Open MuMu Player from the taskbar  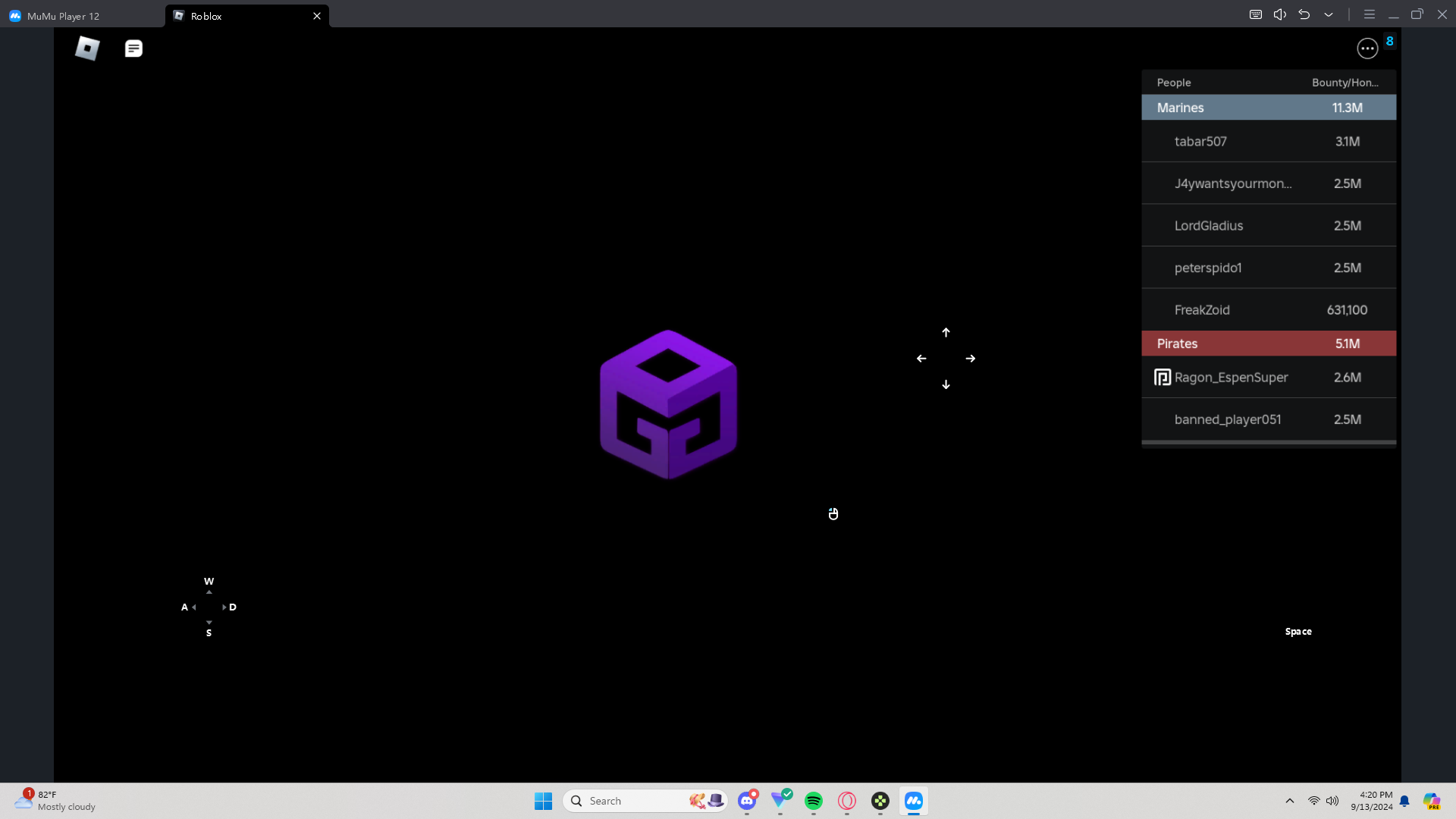914,801
